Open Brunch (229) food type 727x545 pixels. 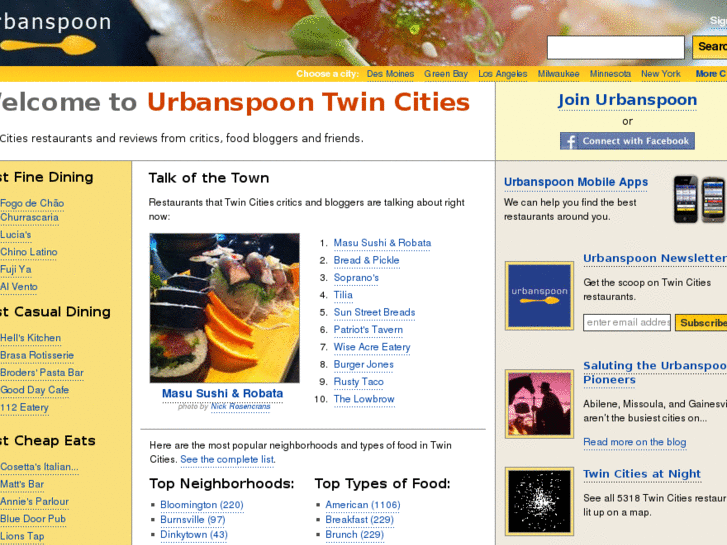[355, 535]
